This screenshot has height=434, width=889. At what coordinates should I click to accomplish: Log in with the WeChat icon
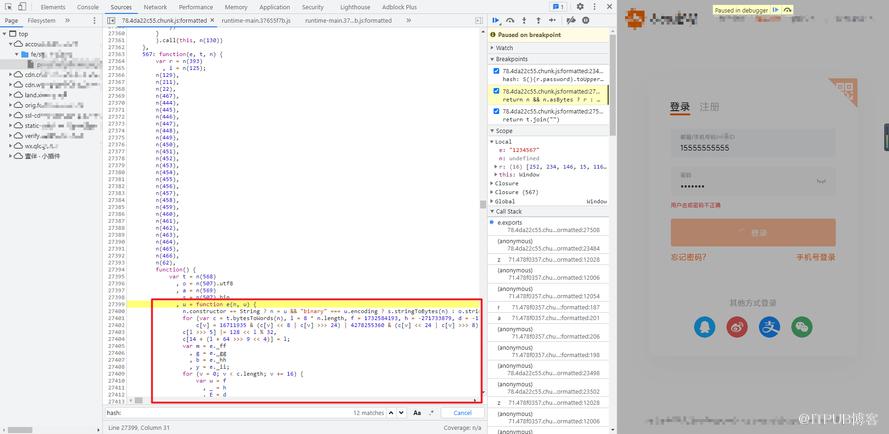click(x=802, y=327)
